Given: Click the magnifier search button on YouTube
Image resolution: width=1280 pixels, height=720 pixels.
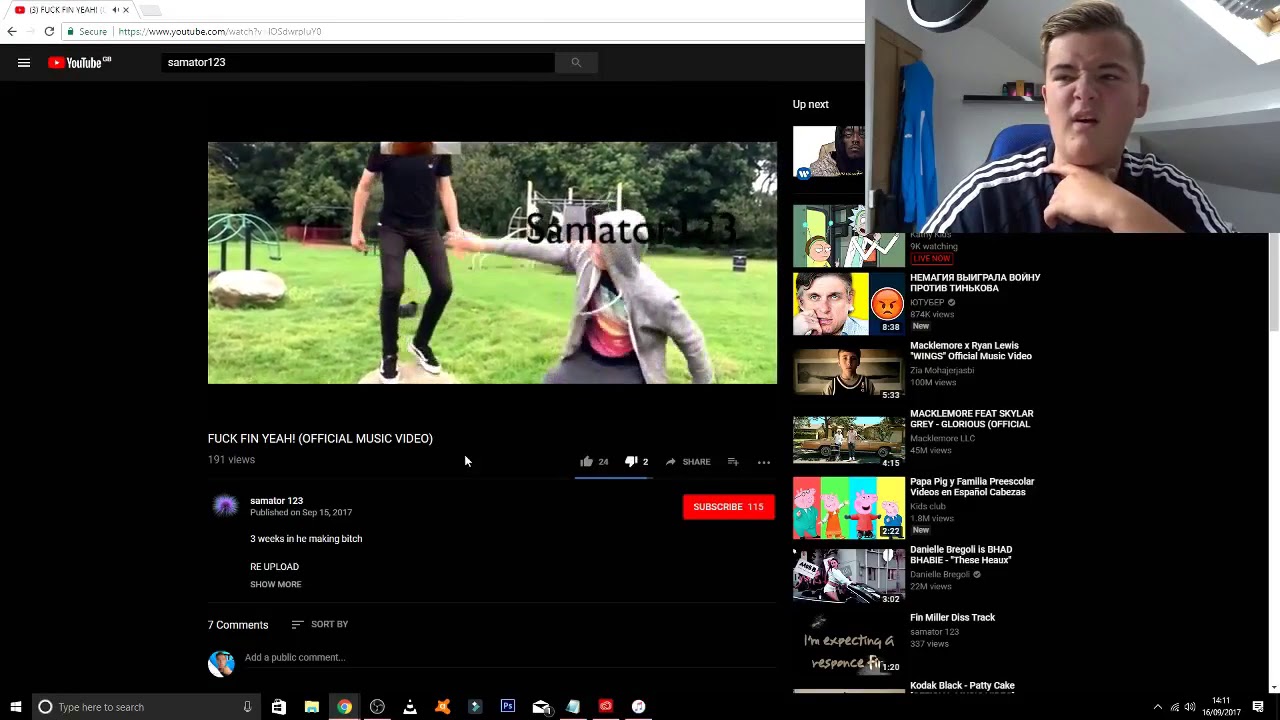Looking at the screenshot, I should pyautogui.click(x=576, y=63).
